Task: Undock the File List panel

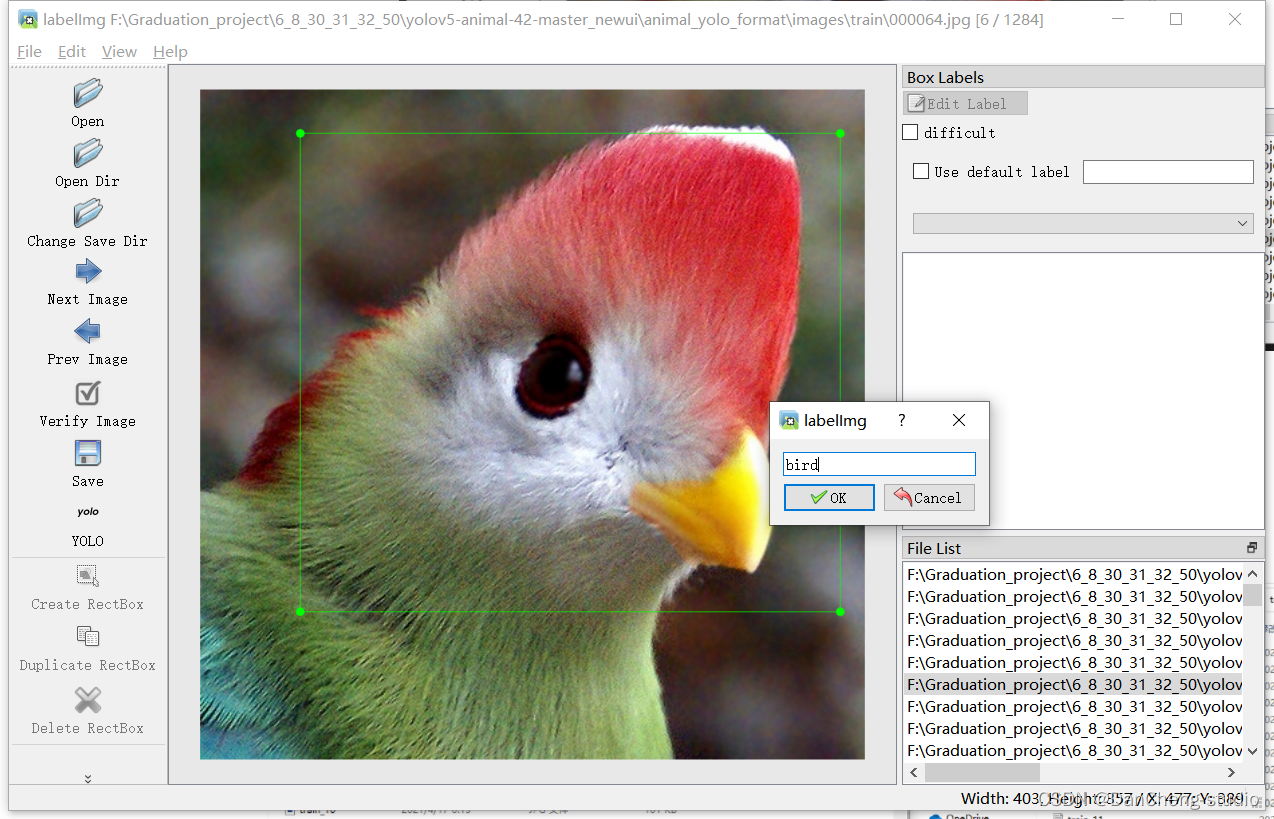Action: pyautogui.click(x=1252, y=548)
